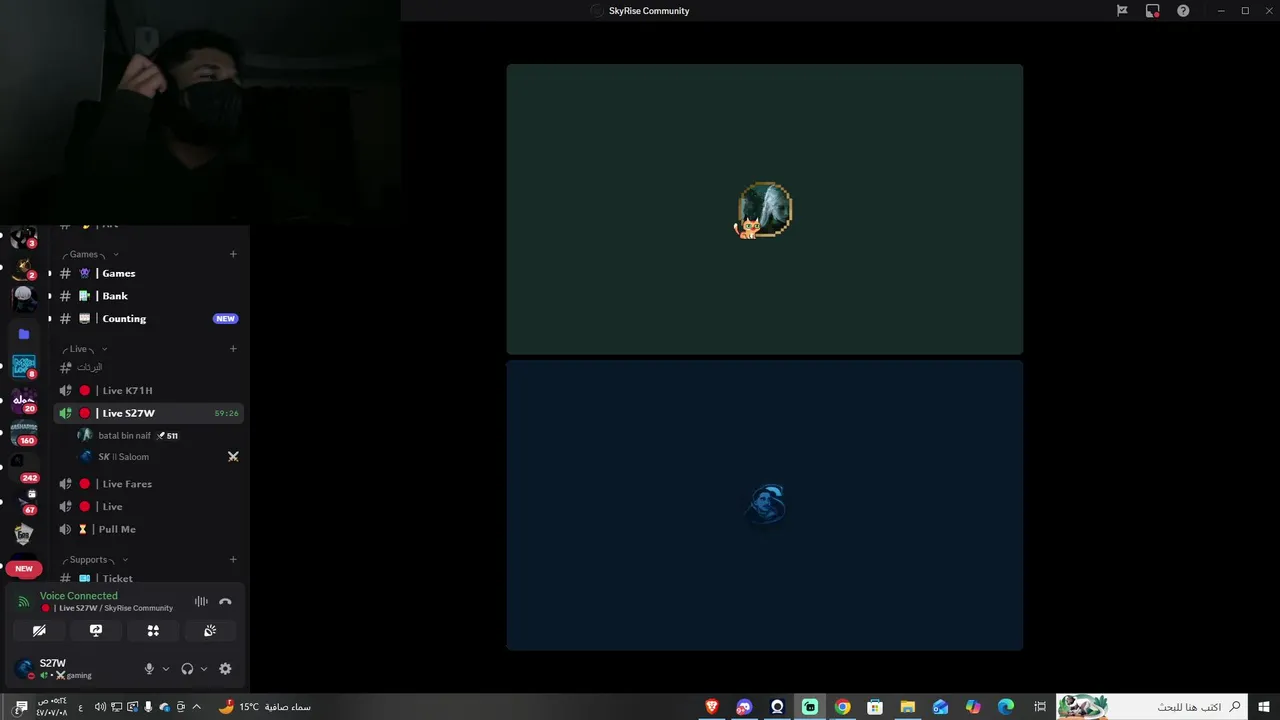Click the red NEW mentions pill in server list

point(24,569)
